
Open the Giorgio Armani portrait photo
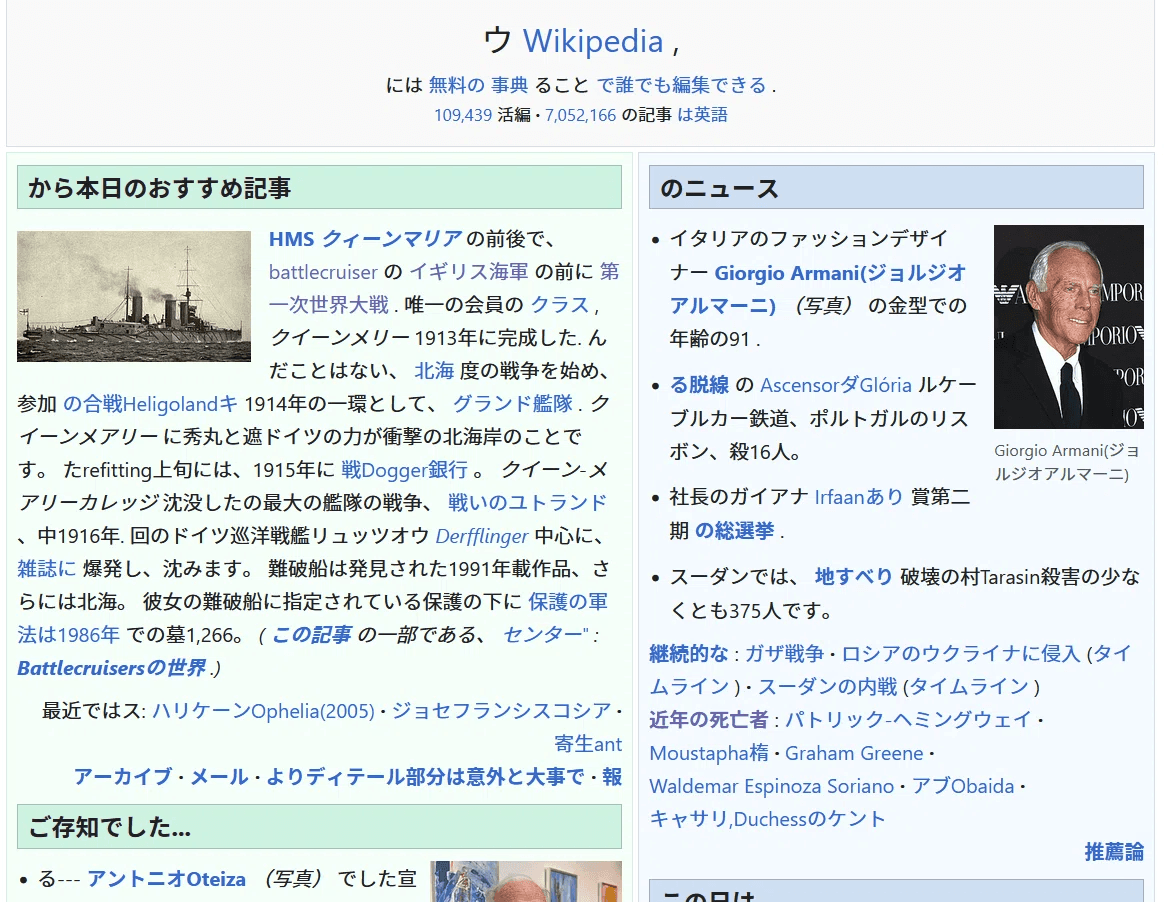[1068, 327]
